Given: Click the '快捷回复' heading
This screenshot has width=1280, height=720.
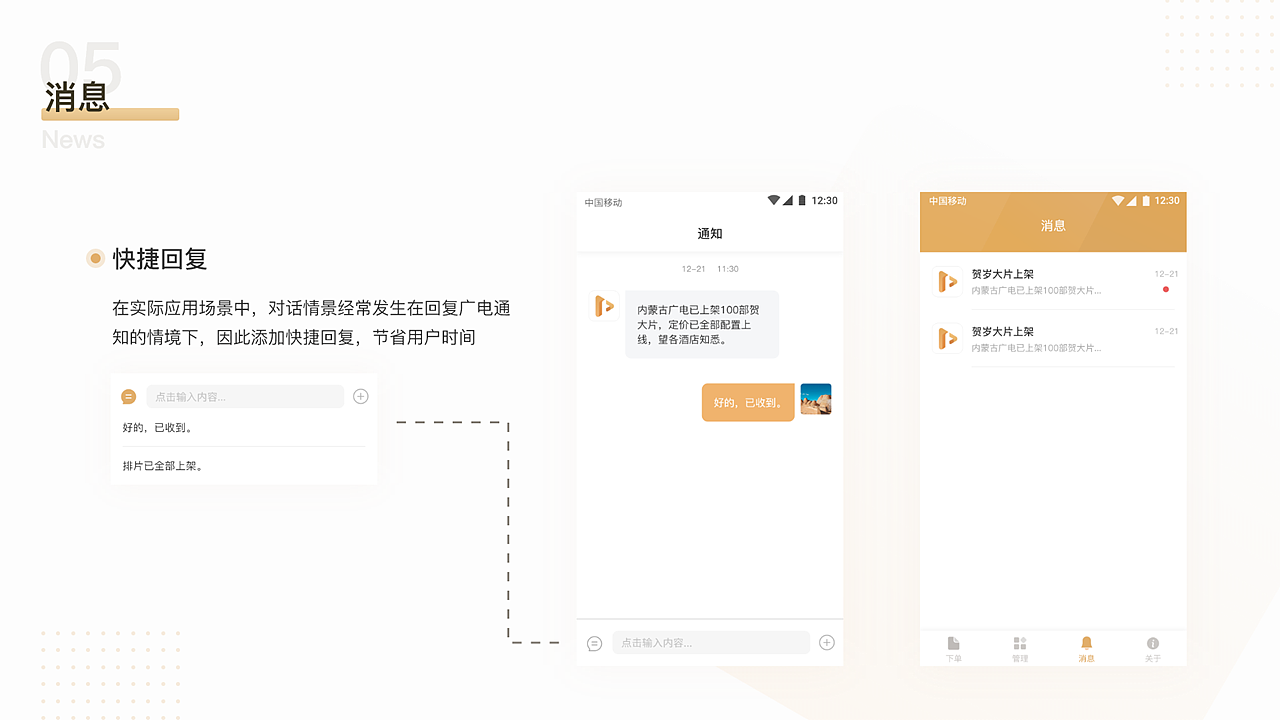Looking at the screenshot, I should click(x=160, y=259).
